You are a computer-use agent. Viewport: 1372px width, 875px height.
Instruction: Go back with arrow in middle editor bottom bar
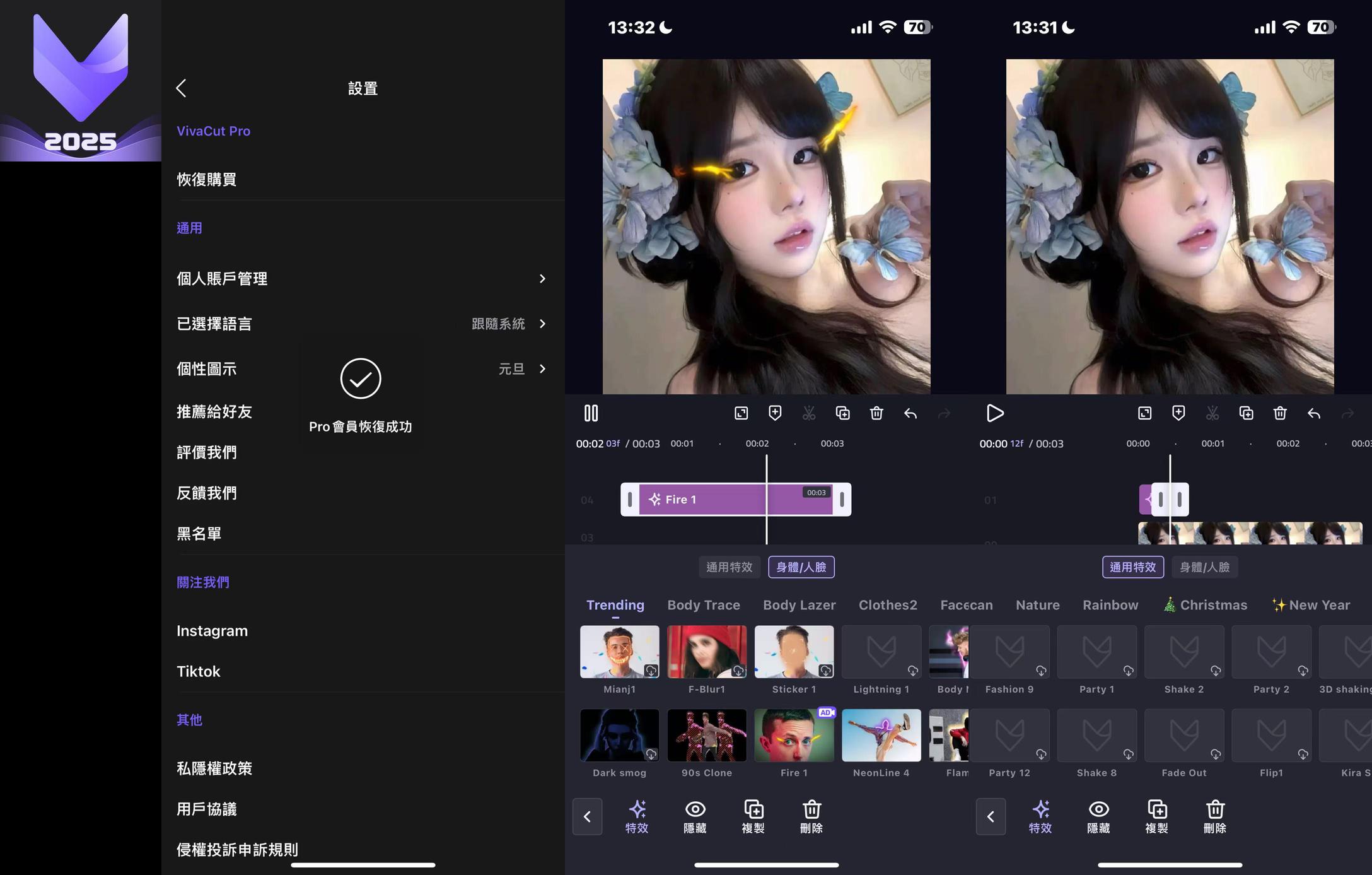[587, 817]
